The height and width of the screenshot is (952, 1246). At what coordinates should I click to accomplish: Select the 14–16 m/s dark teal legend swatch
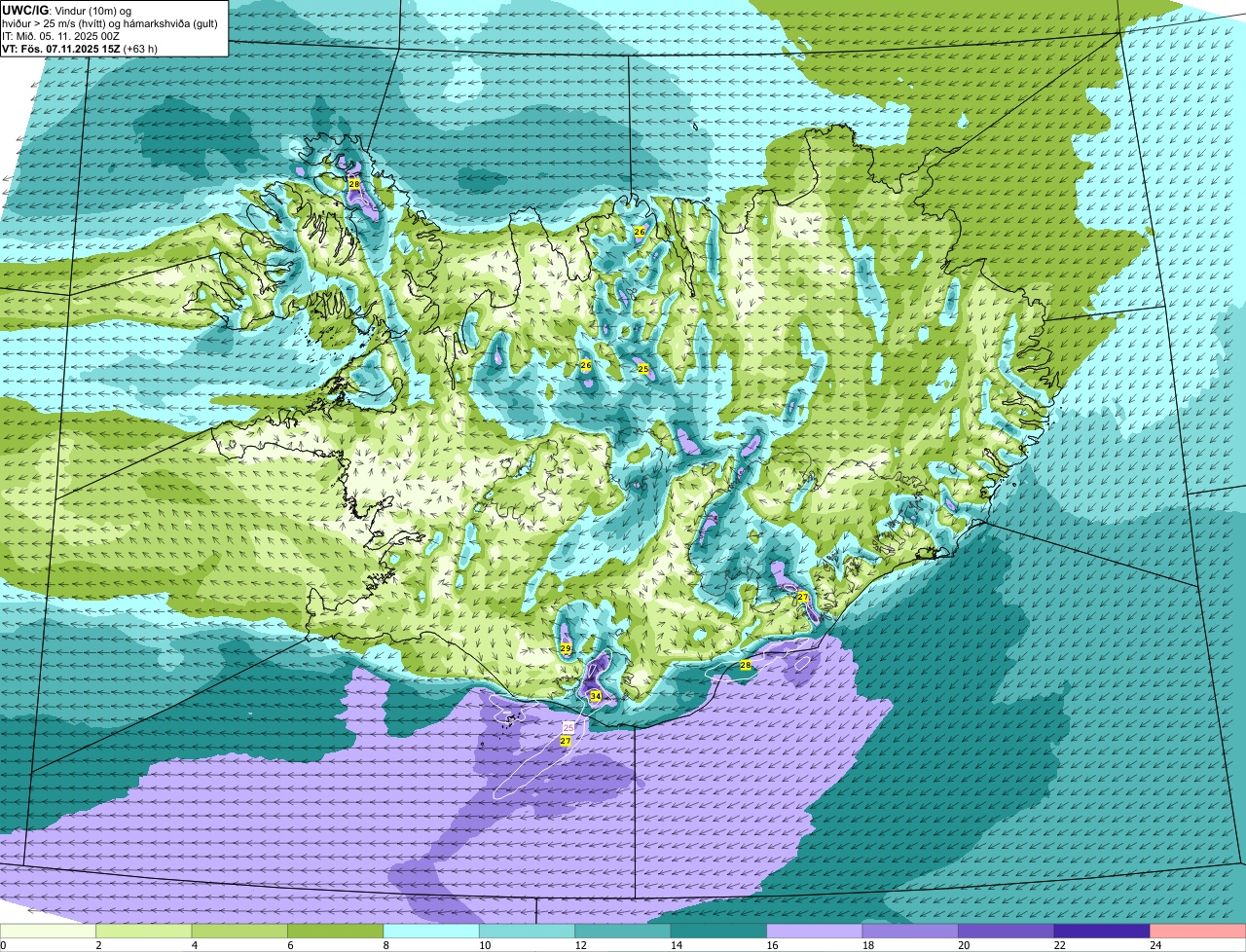coord(719,932)
